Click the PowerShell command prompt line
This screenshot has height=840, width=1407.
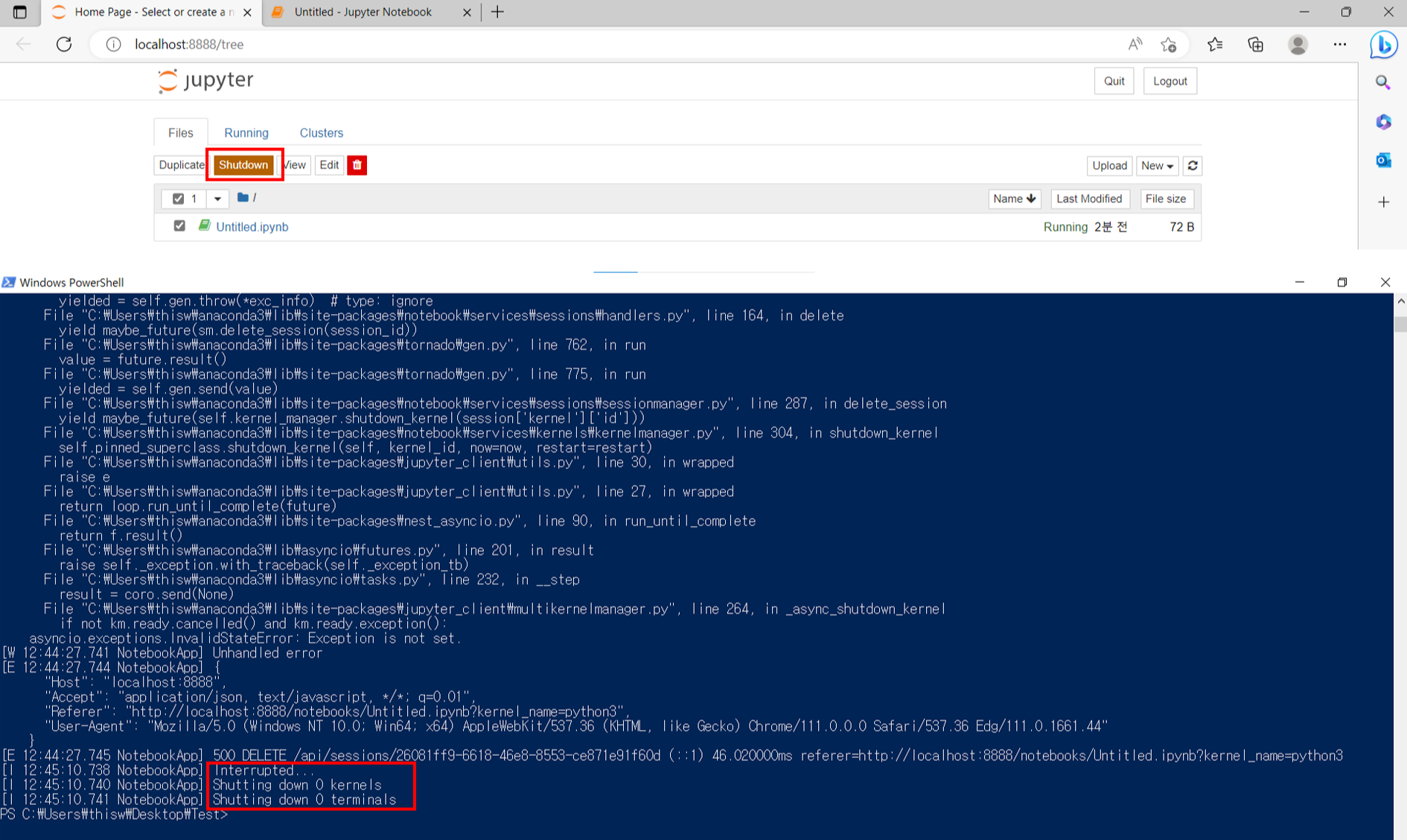tap(115, 814)
